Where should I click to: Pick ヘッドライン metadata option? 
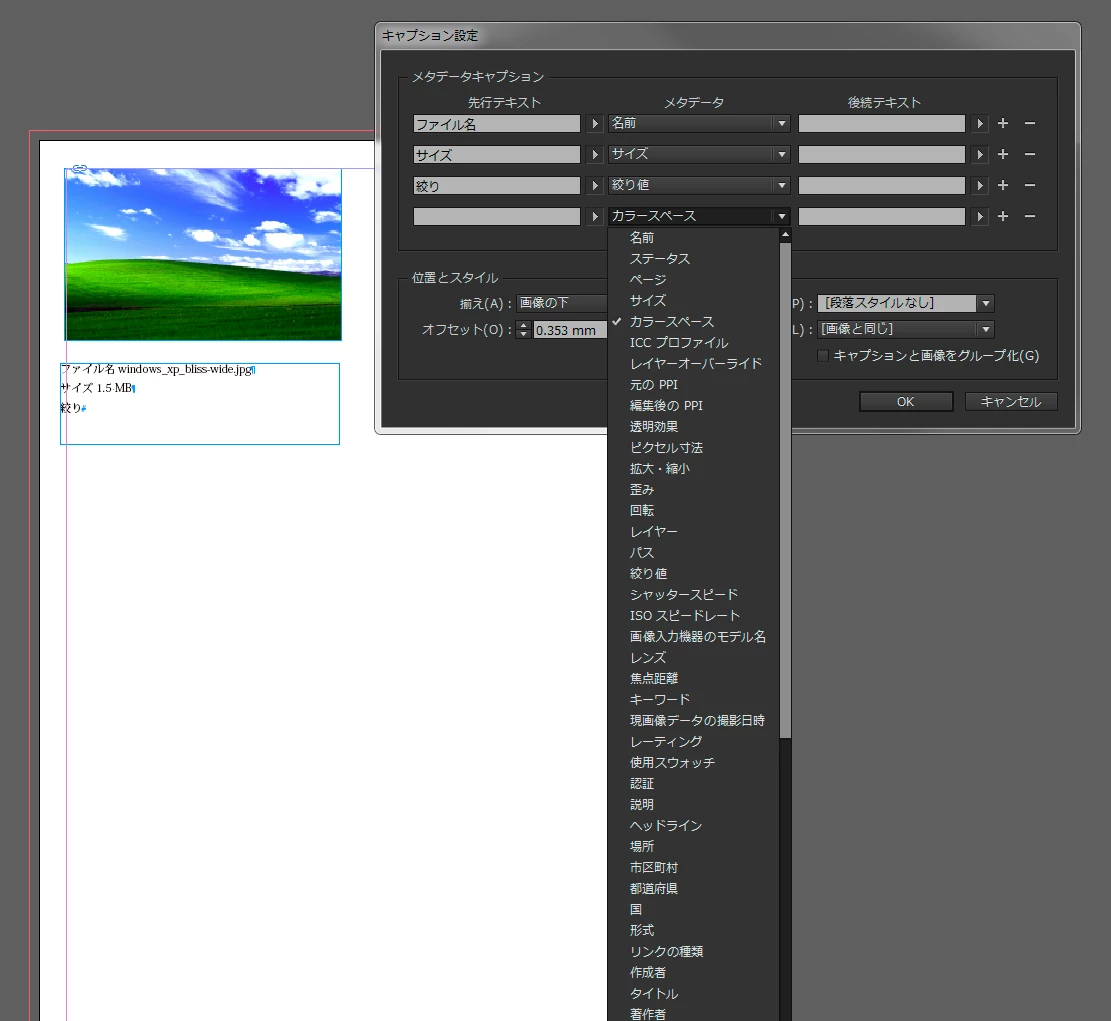pos(665,825)
